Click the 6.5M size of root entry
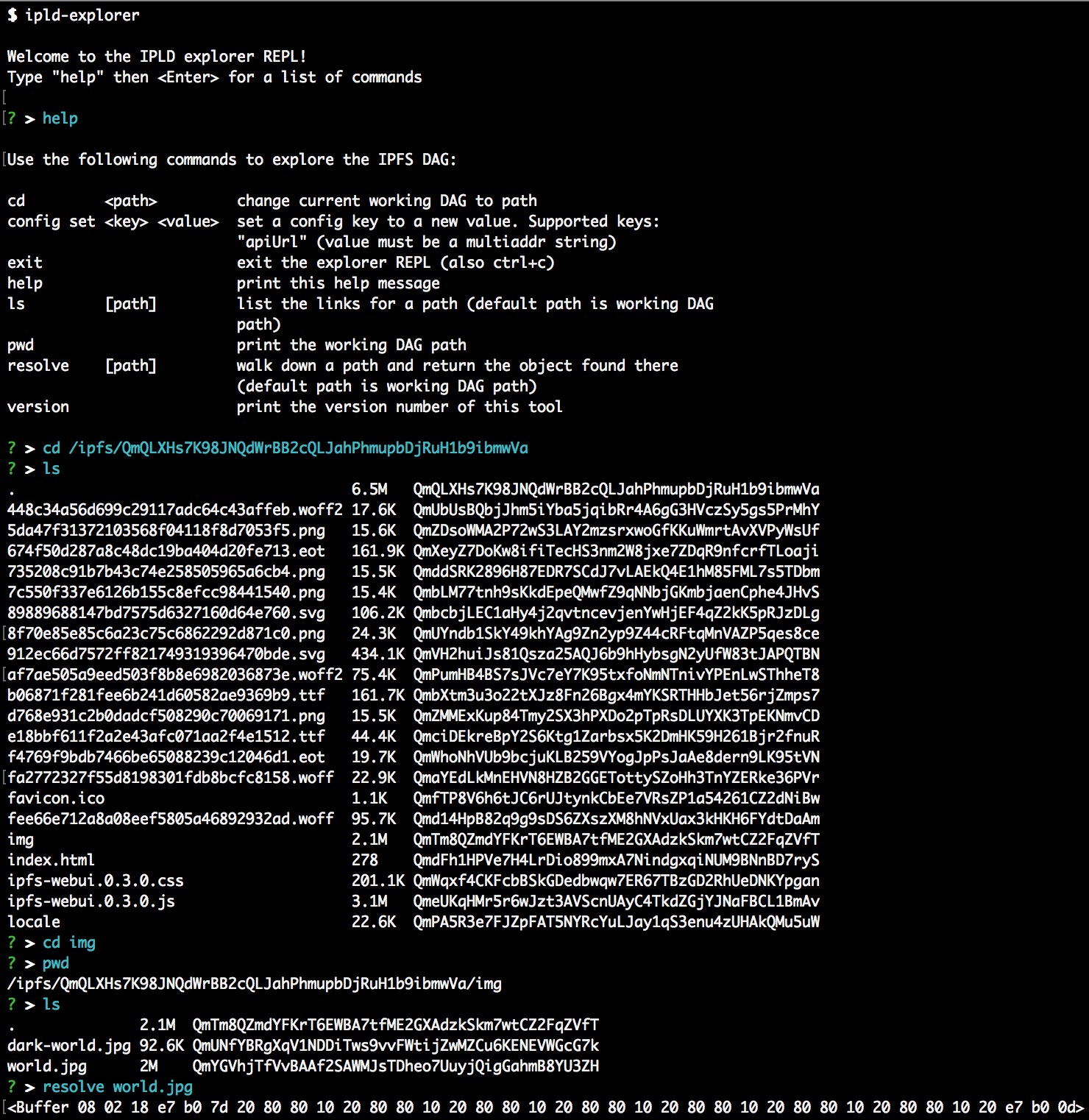The width and height of the screenshot is (1089, 1120). point(369,489)
